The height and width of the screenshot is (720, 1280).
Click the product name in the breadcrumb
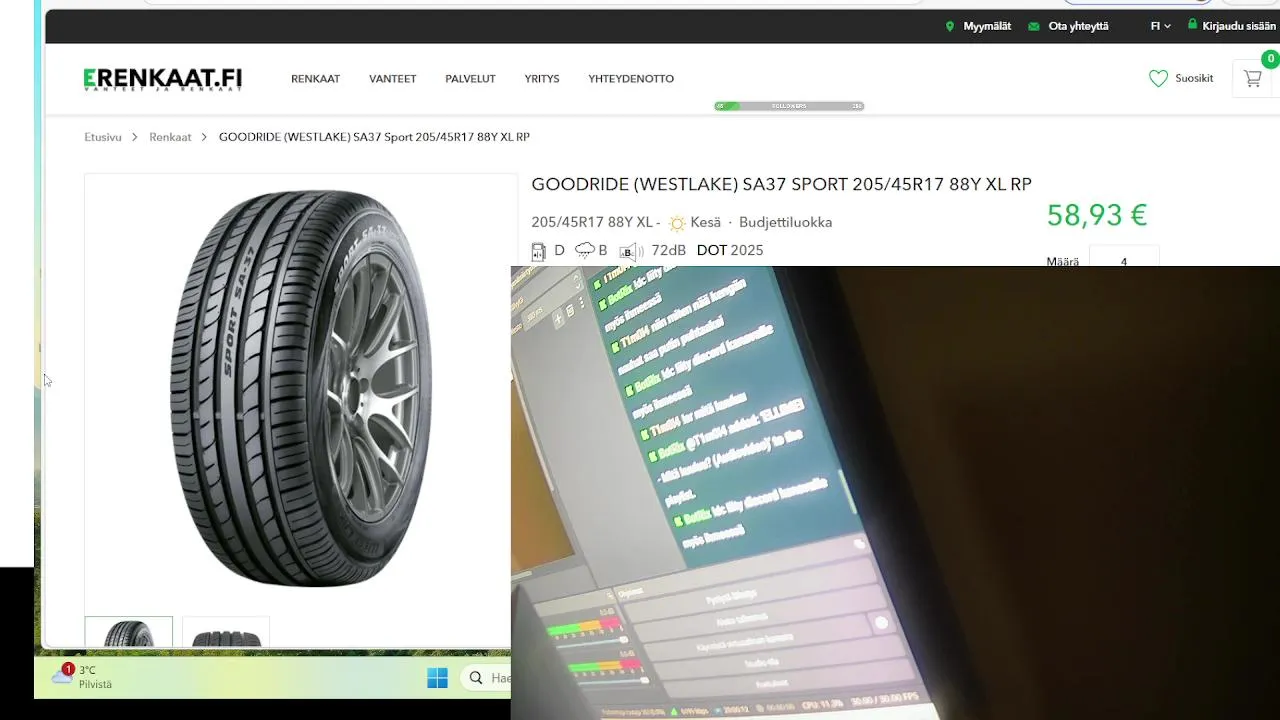[374, 137]
